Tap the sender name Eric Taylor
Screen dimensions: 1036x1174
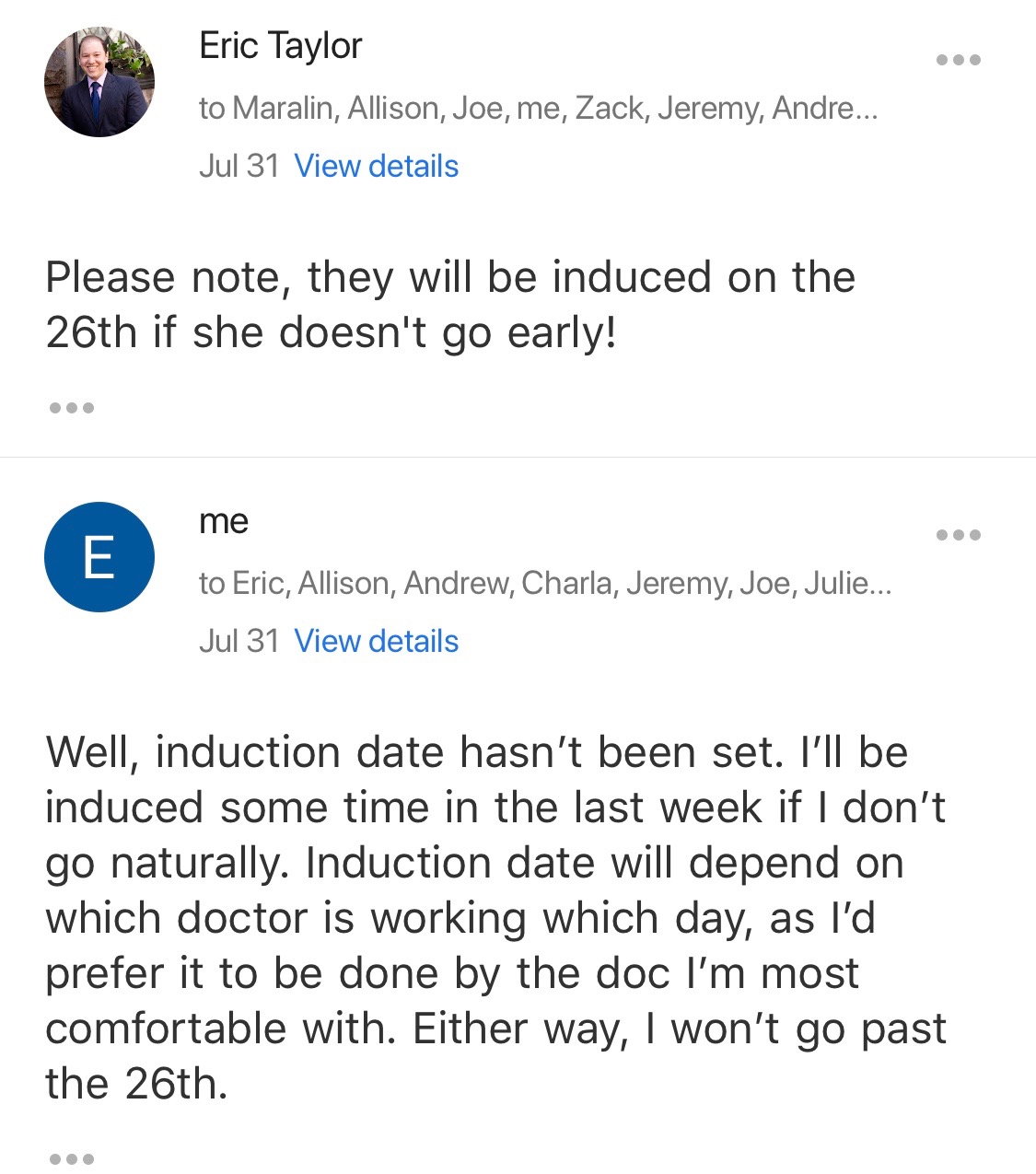pyautogui.click(x=281, y=46)
